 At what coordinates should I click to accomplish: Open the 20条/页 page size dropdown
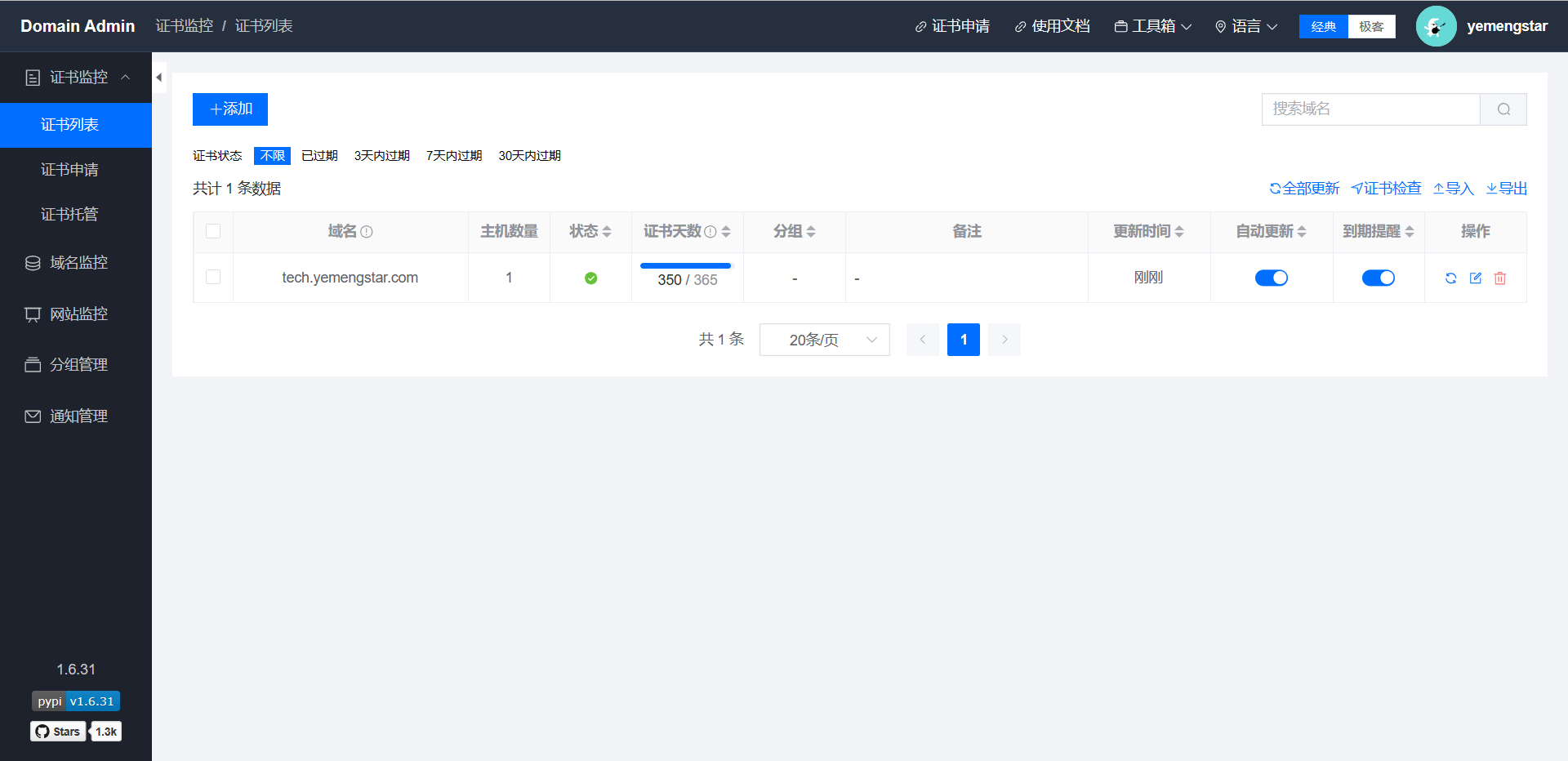pyautogui.click(x=824, y=340)
